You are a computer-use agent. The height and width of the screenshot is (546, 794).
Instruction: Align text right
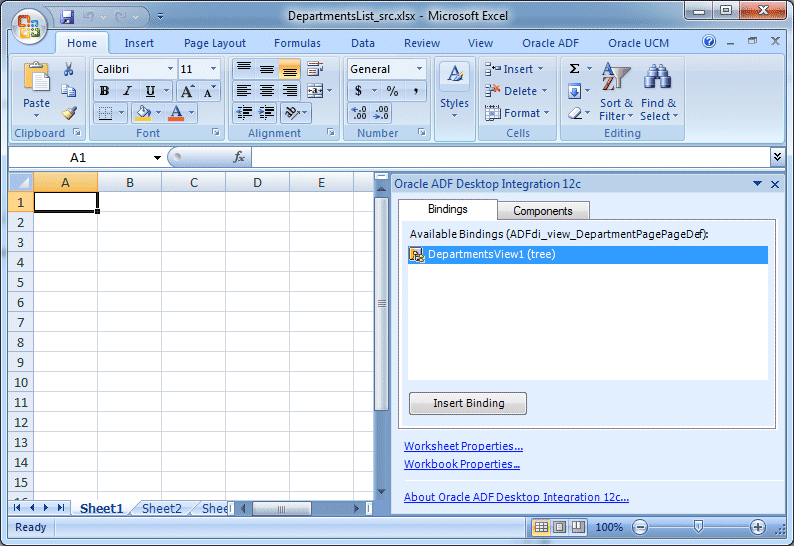coord(289,91)
